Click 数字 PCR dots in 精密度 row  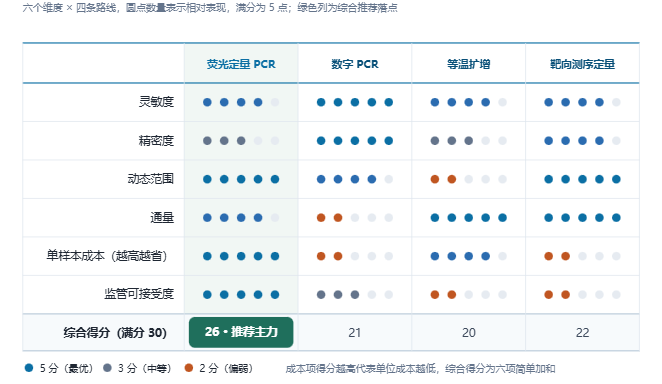coord(355,141)
